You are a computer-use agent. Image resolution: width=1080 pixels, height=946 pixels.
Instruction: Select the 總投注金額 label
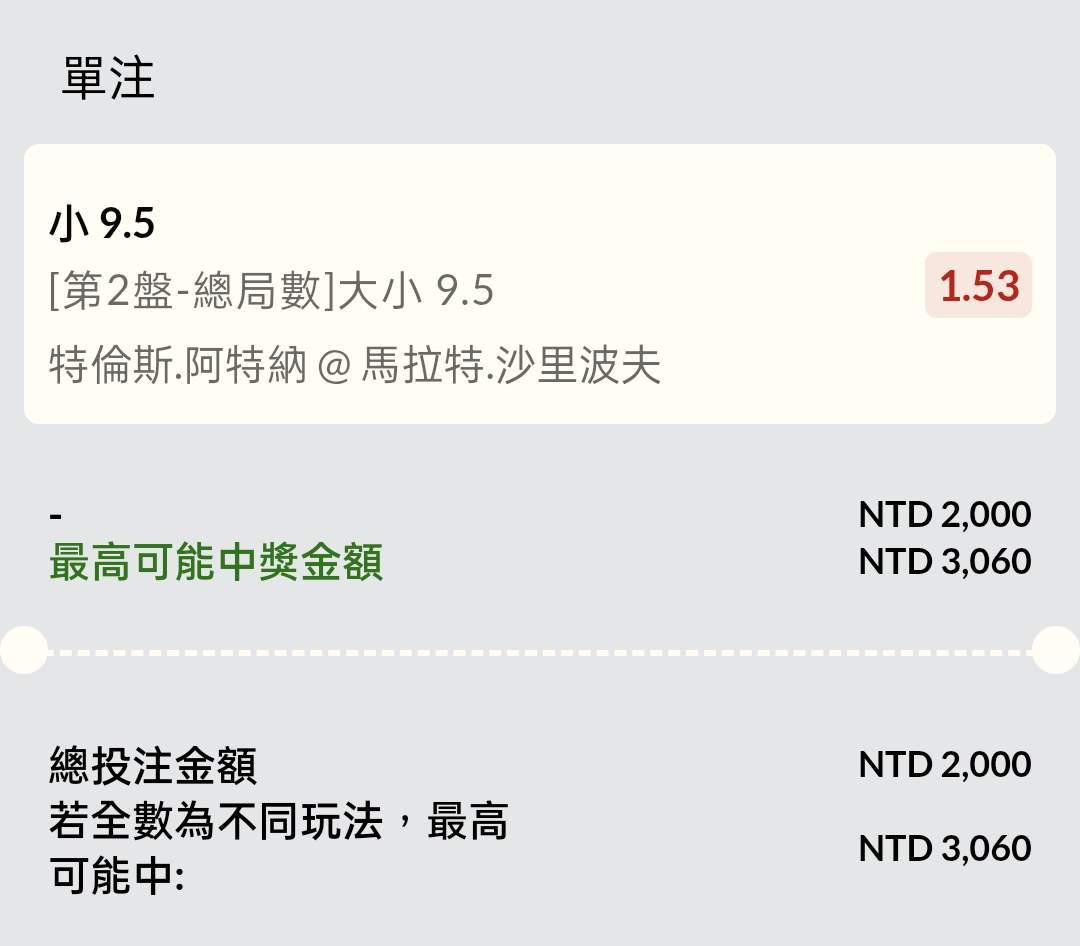pos(153,766)
